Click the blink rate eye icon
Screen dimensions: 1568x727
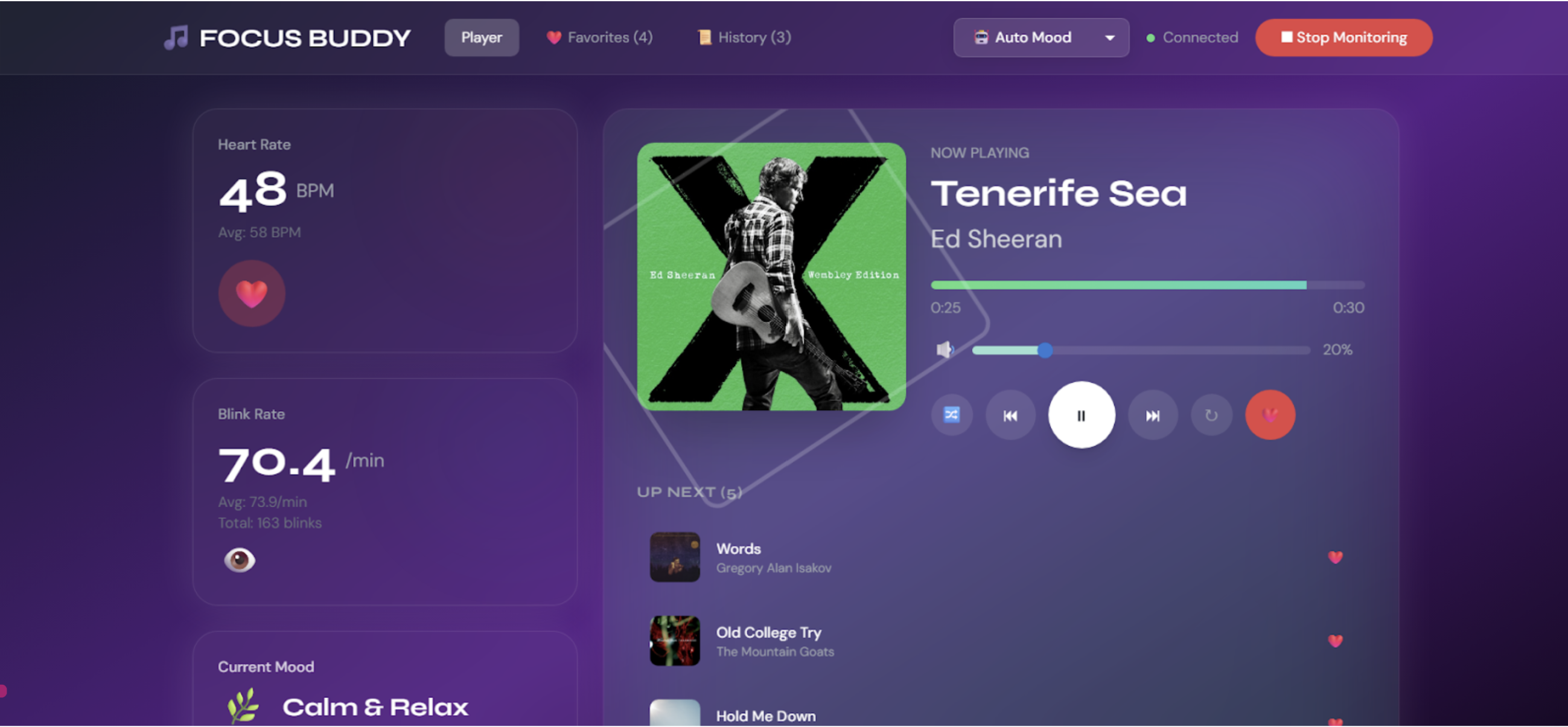tap(239, 560)
